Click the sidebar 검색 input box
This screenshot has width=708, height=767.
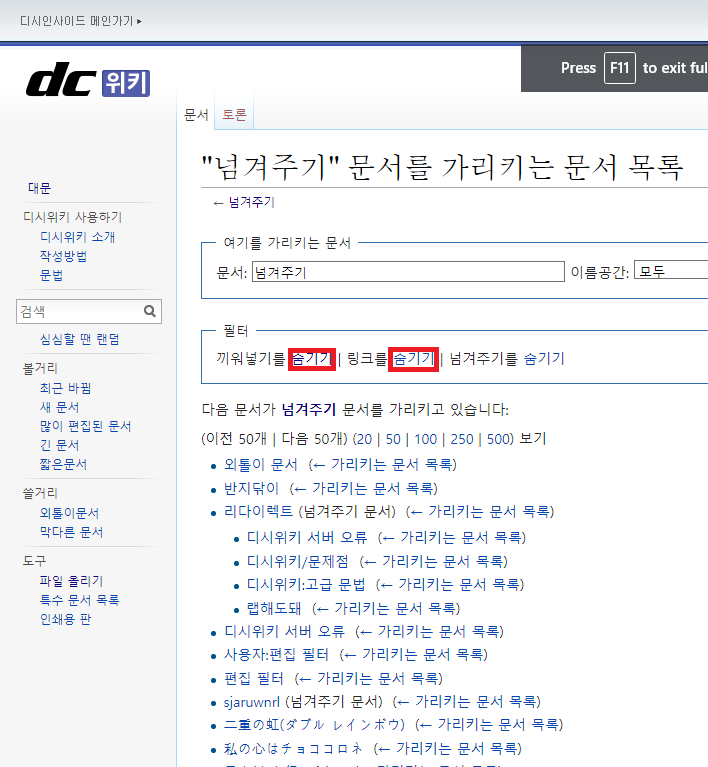coord(78,312)
